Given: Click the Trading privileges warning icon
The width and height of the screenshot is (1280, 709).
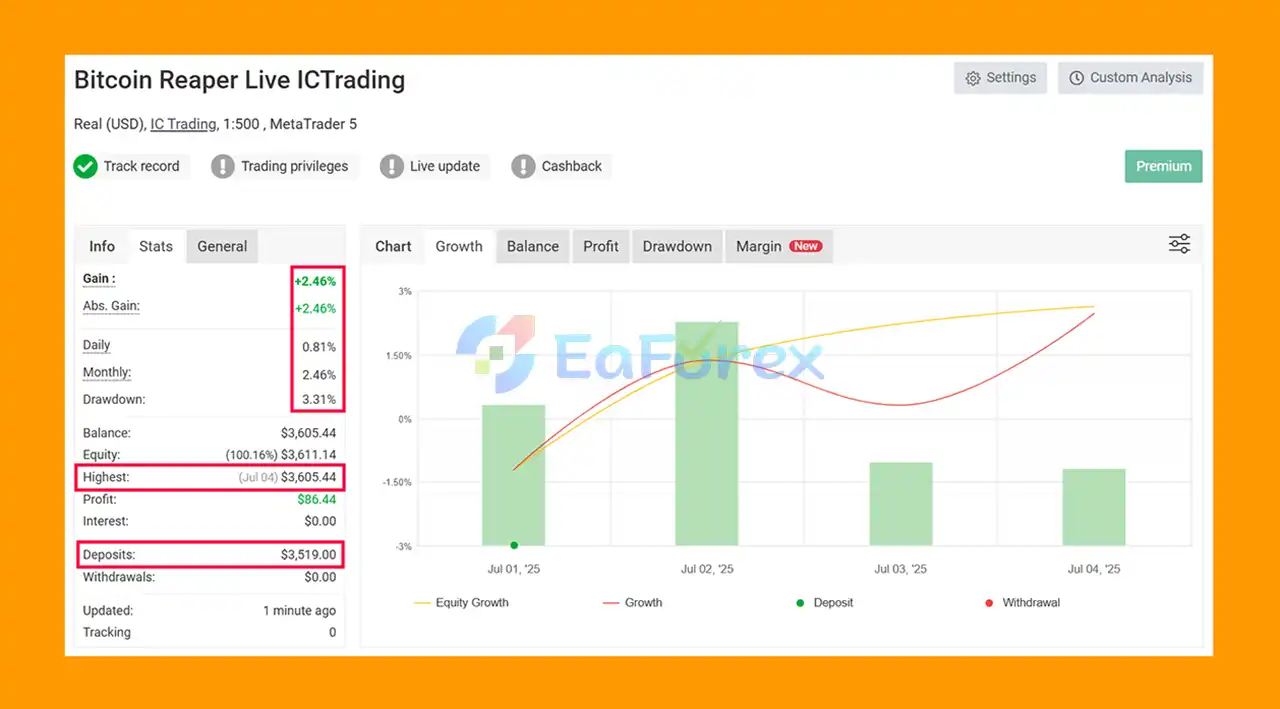Looking at the screenshot, I should (x=223, y=166).
